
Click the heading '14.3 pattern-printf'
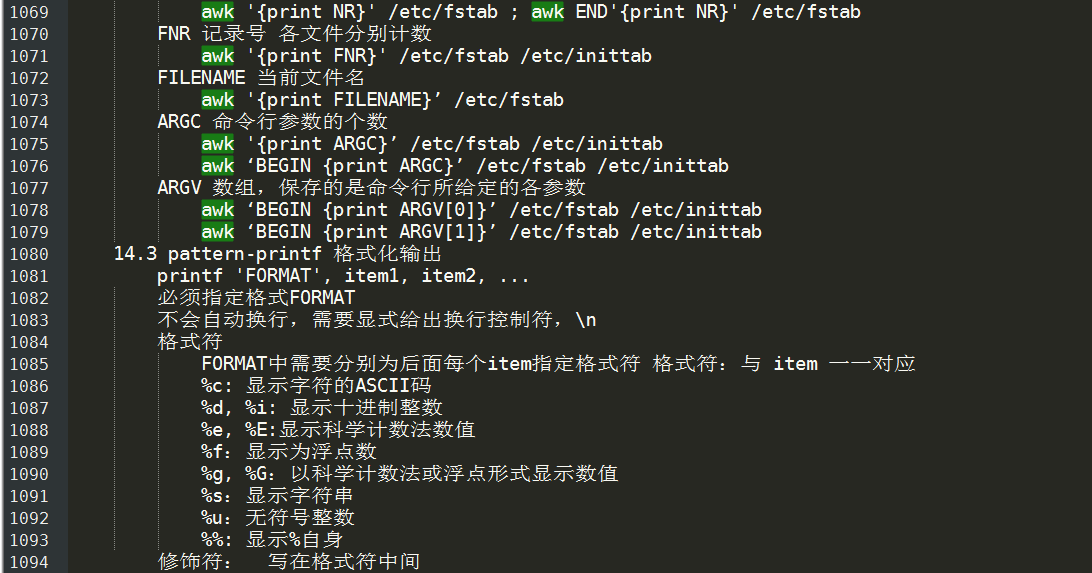[x=218, y=254]
